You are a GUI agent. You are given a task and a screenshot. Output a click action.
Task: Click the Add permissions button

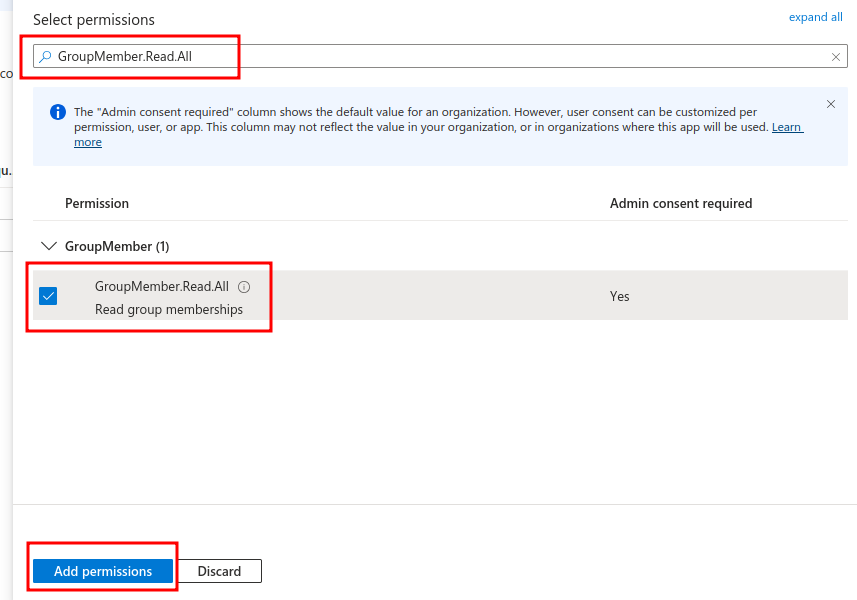(103, 571)
